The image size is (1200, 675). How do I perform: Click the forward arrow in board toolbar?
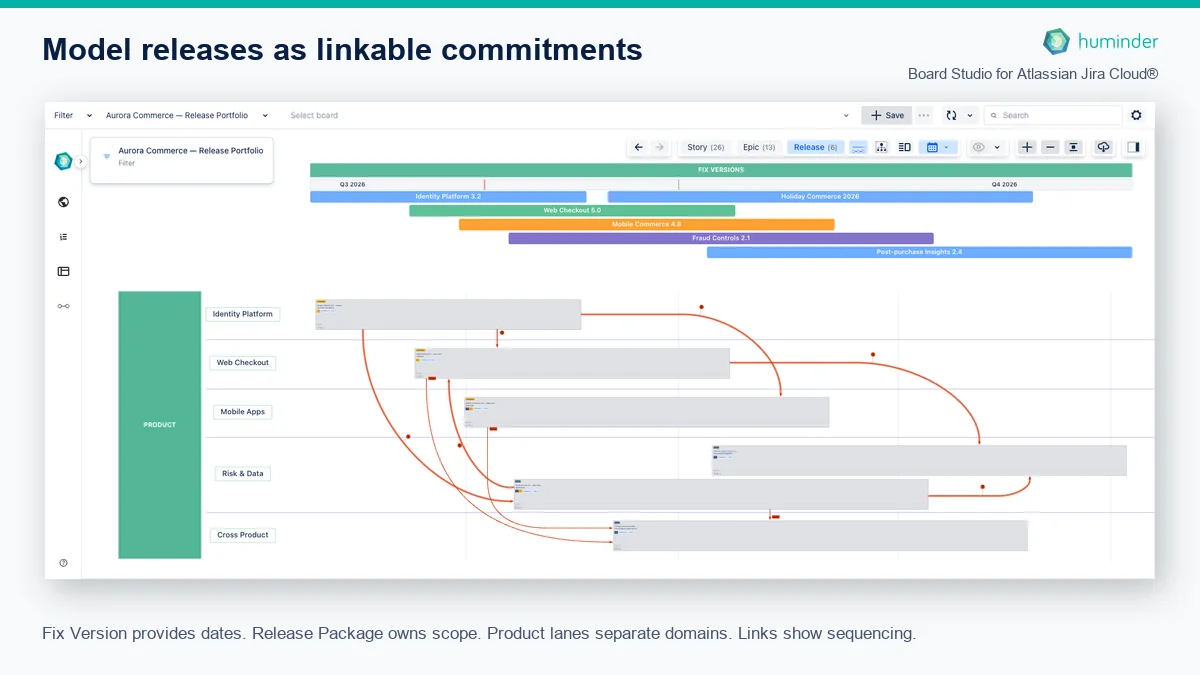click(659, 147)
